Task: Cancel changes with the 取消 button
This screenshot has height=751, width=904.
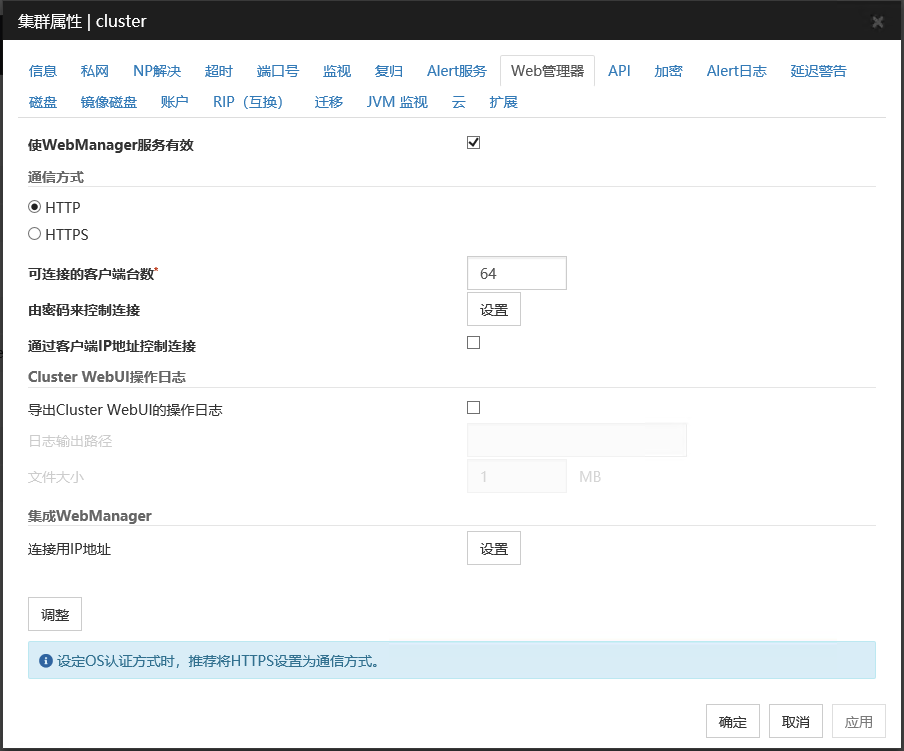Action: tap(796, 722)
